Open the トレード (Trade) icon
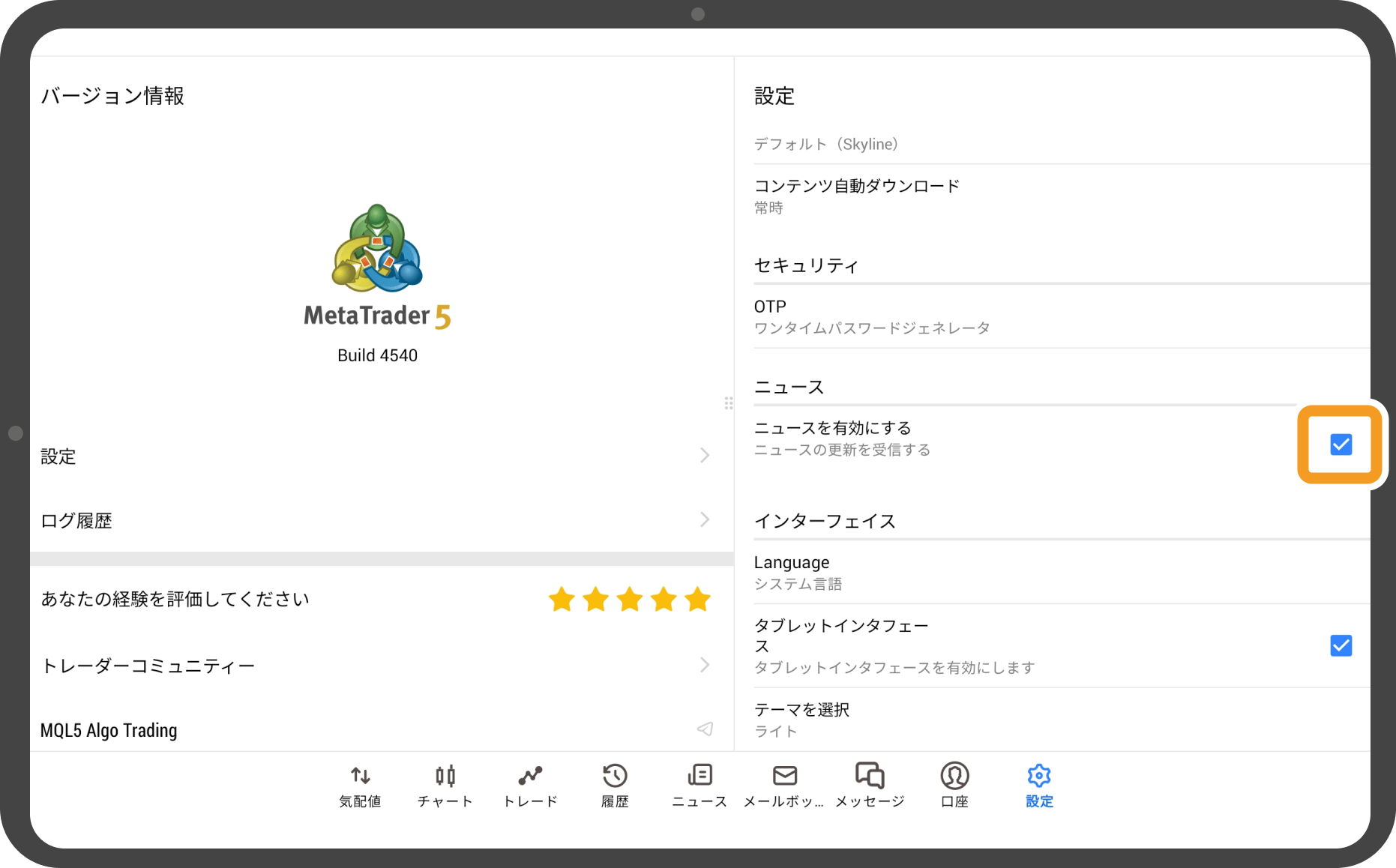The image size is (1396, 868). tap(530, 783)
